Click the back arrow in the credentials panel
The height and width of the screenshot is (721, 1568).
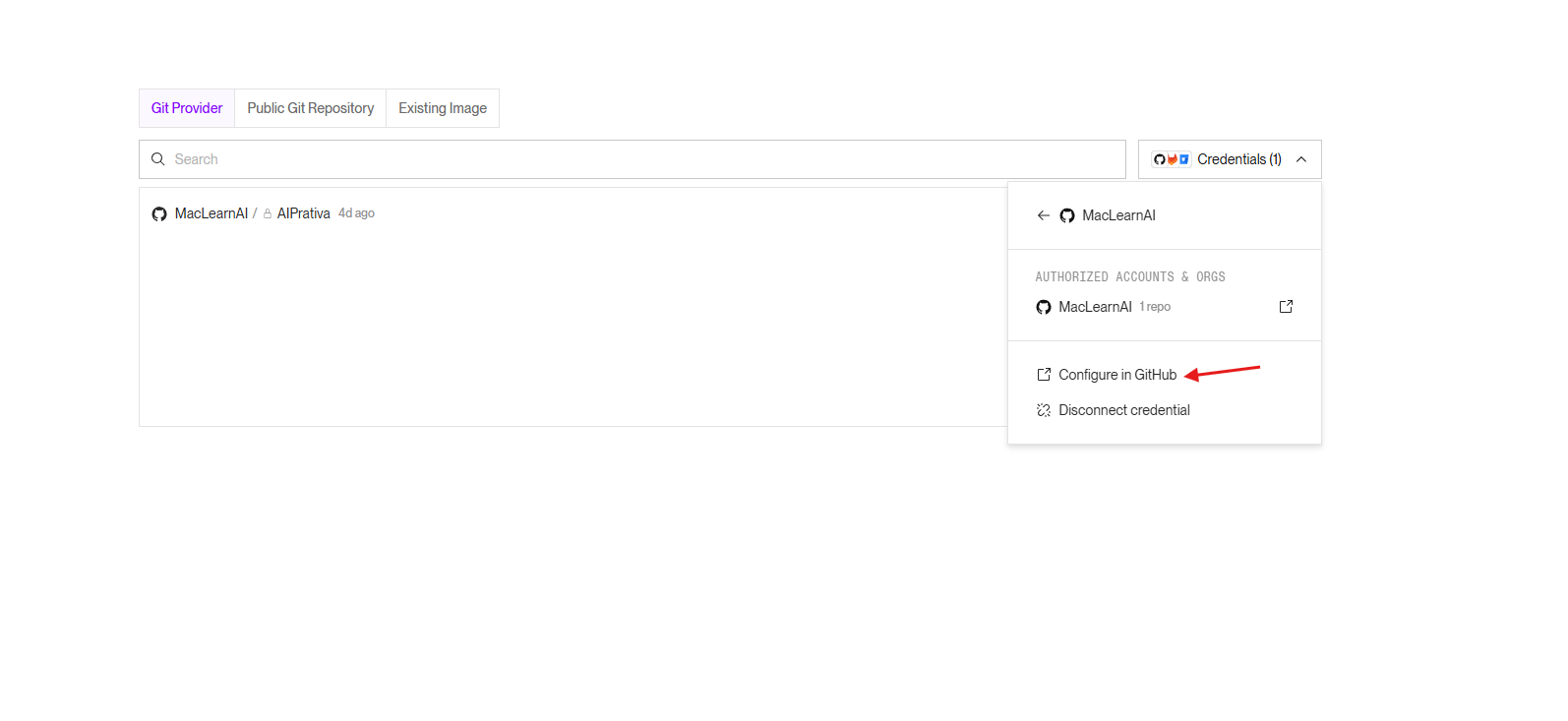[x=1043, y=215]
